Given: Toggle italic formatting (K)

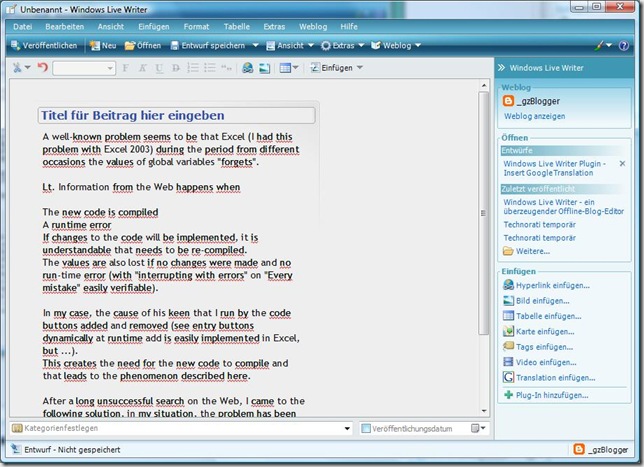Looking at the screenshot, I should tap(143, 68).
